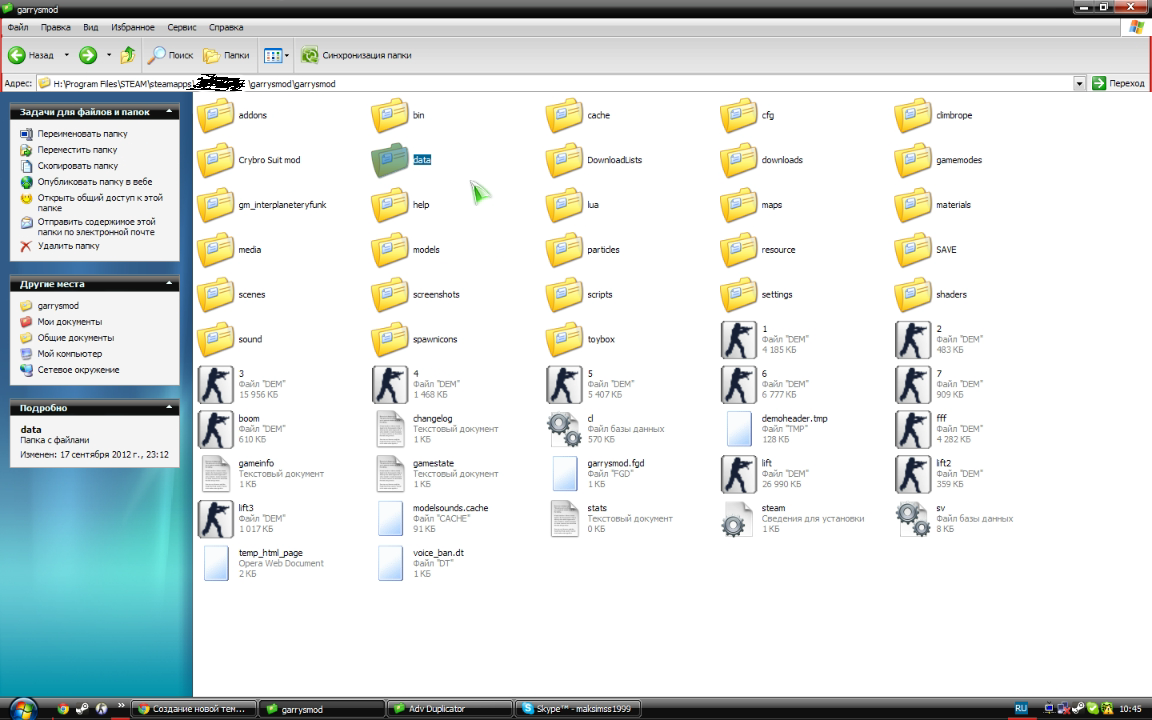Select the steam setup information icon

tap(737, 519)
